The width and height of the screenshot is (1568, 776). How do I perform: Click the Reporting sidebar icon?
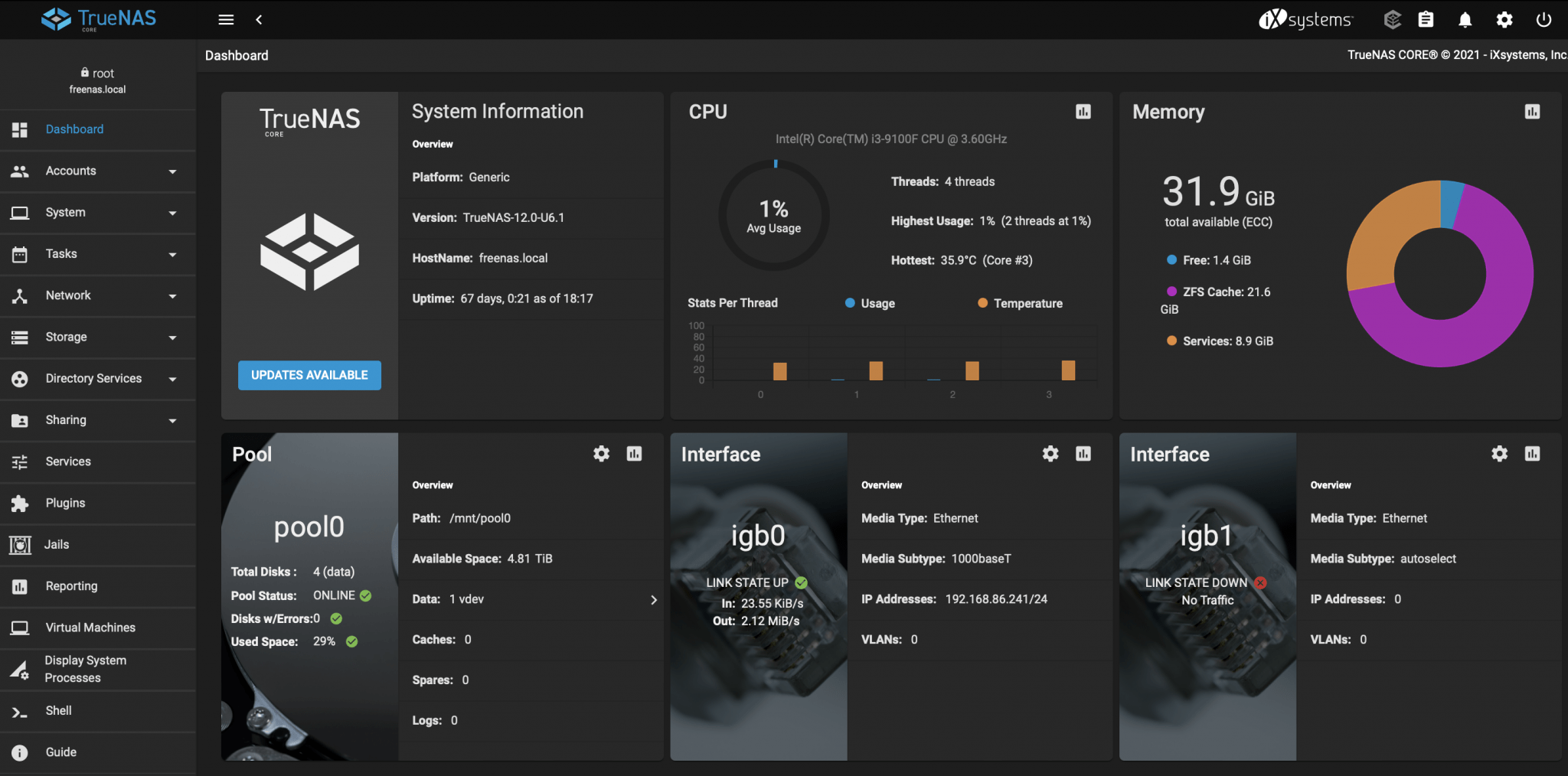coord(20,586)
